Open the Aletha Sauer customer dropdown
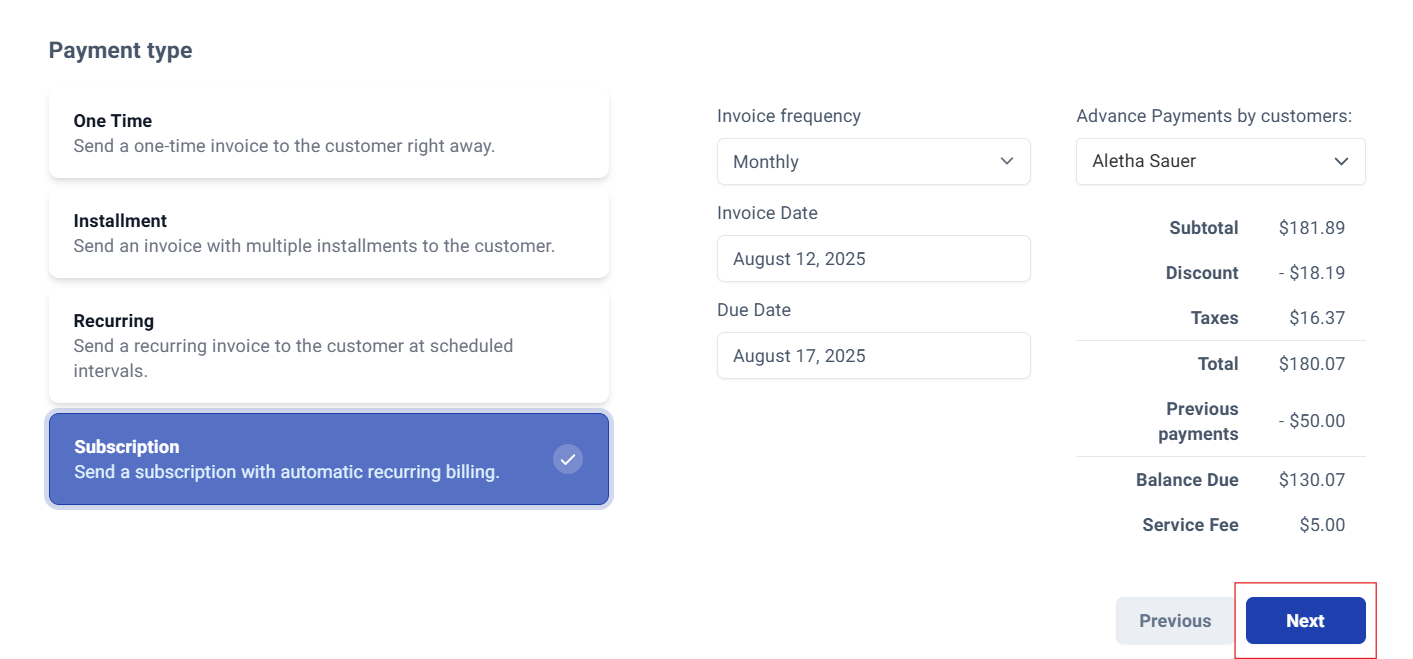The image size is (1413, 659). pyautogui.click(x=1221, y=161)
